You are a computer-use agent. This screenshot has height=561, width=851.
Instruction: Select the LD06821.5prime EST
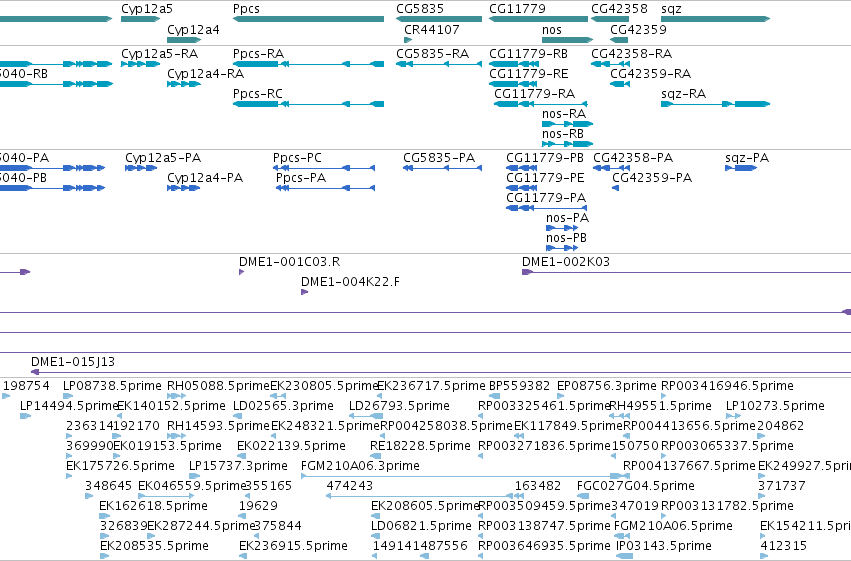tap(376, 536)
